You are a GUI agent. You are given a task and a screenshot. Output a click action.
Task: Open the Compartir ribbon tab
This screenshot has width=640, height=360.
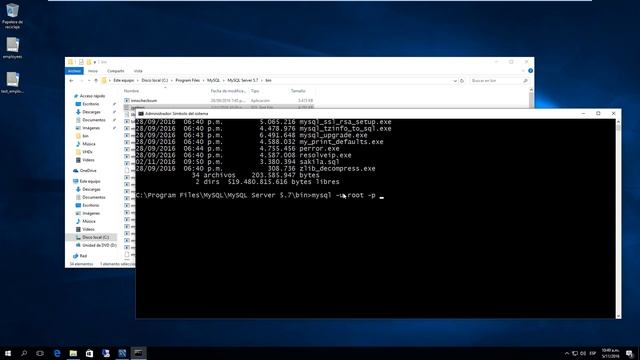pos(116,71)
